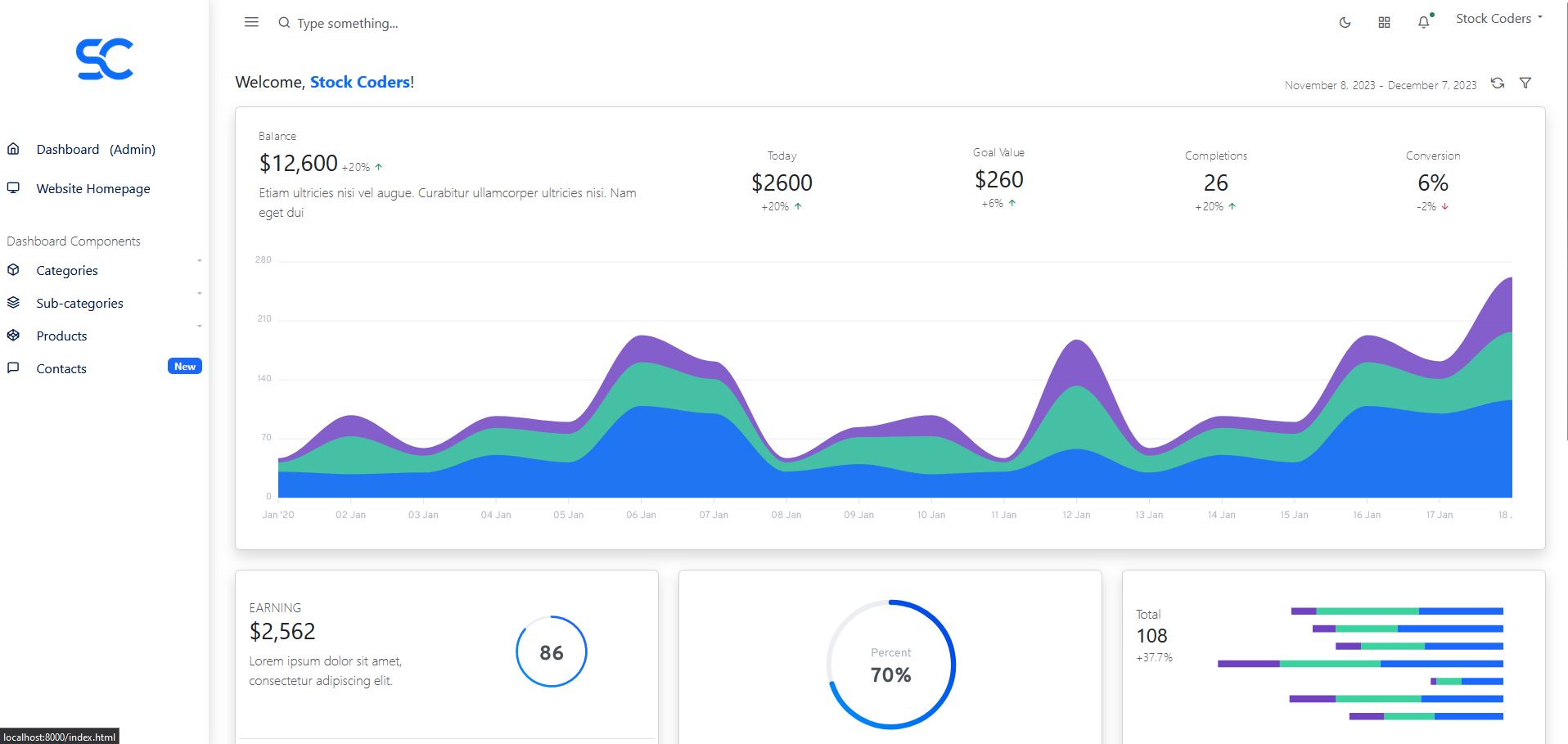Expand the Sub-categories sidebar item

click(x=79, y=303)
